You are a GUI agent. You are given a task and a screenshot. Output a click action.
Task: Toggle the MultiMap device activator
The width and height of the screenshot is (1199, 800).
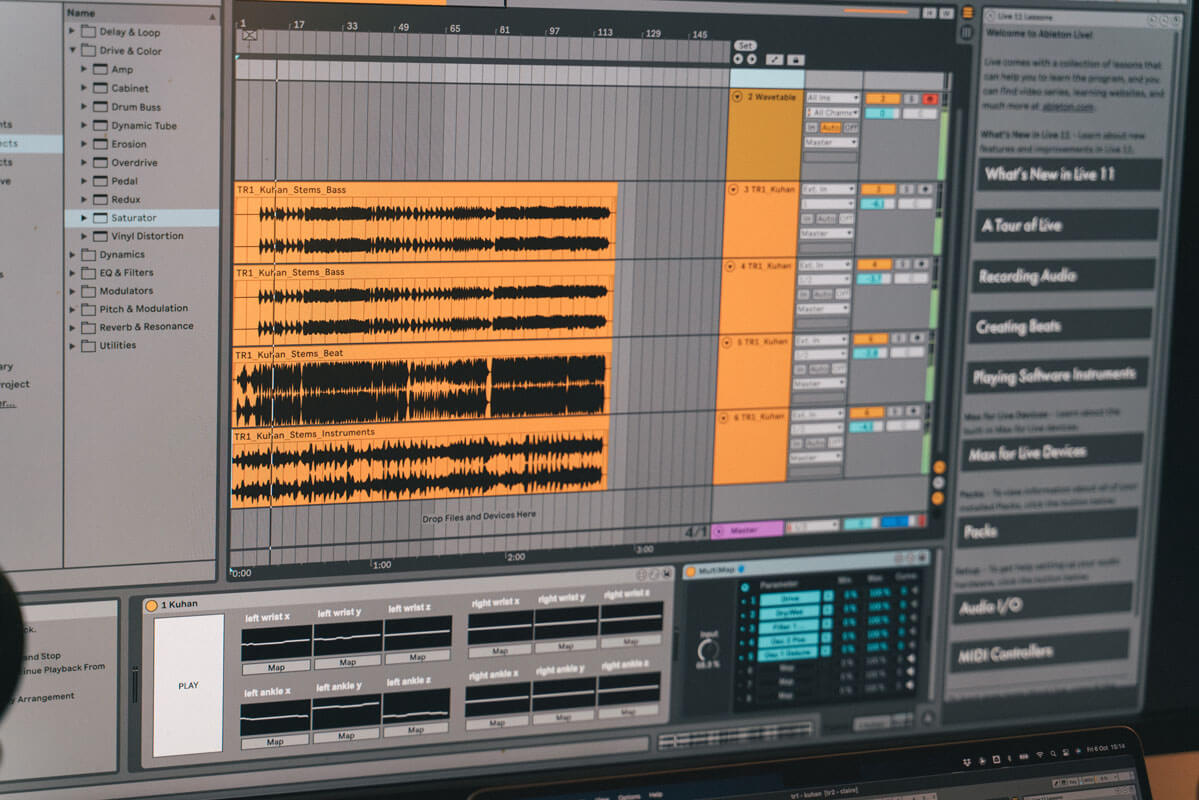pos(691,571)
